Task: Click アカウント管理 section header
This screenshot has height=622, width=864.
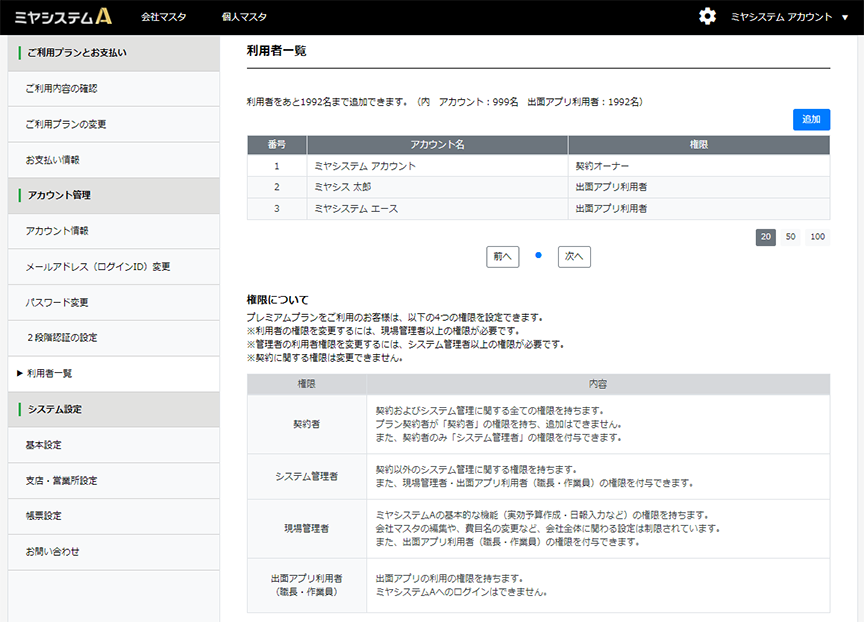Action: 114,196
